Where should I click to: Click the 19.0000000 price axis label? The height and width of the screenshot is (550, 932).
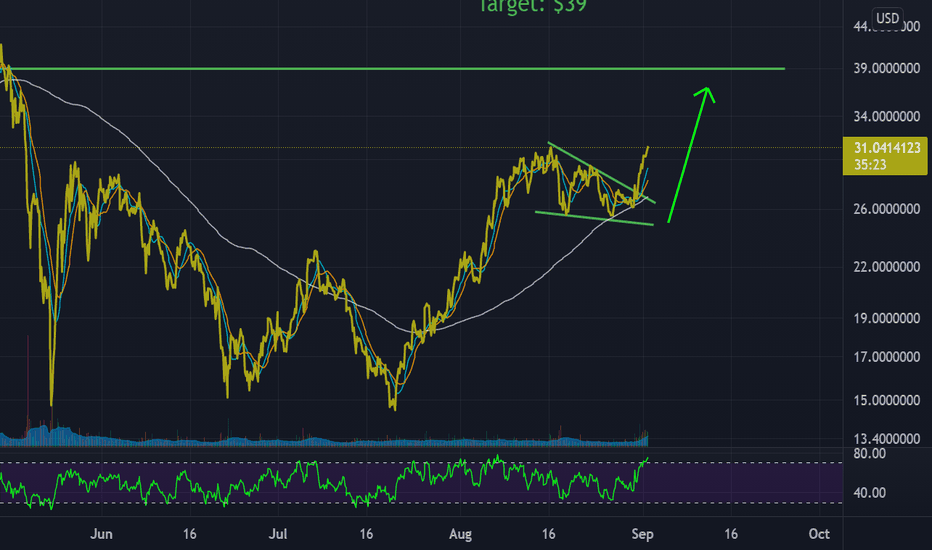point(887,319)
